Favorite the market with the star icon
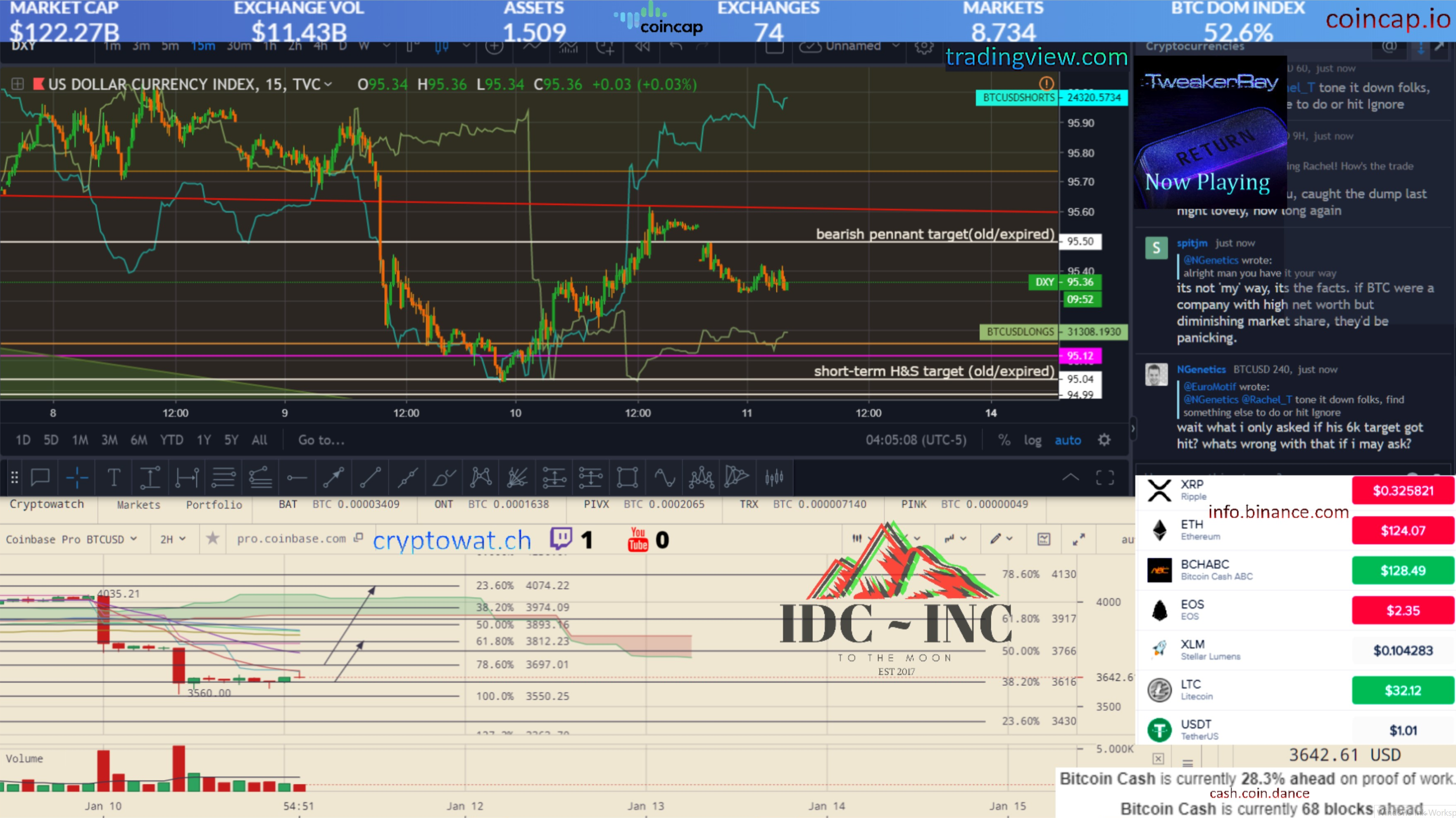The width and height of the screenshot is (1456, 818). tap(212, 538)
